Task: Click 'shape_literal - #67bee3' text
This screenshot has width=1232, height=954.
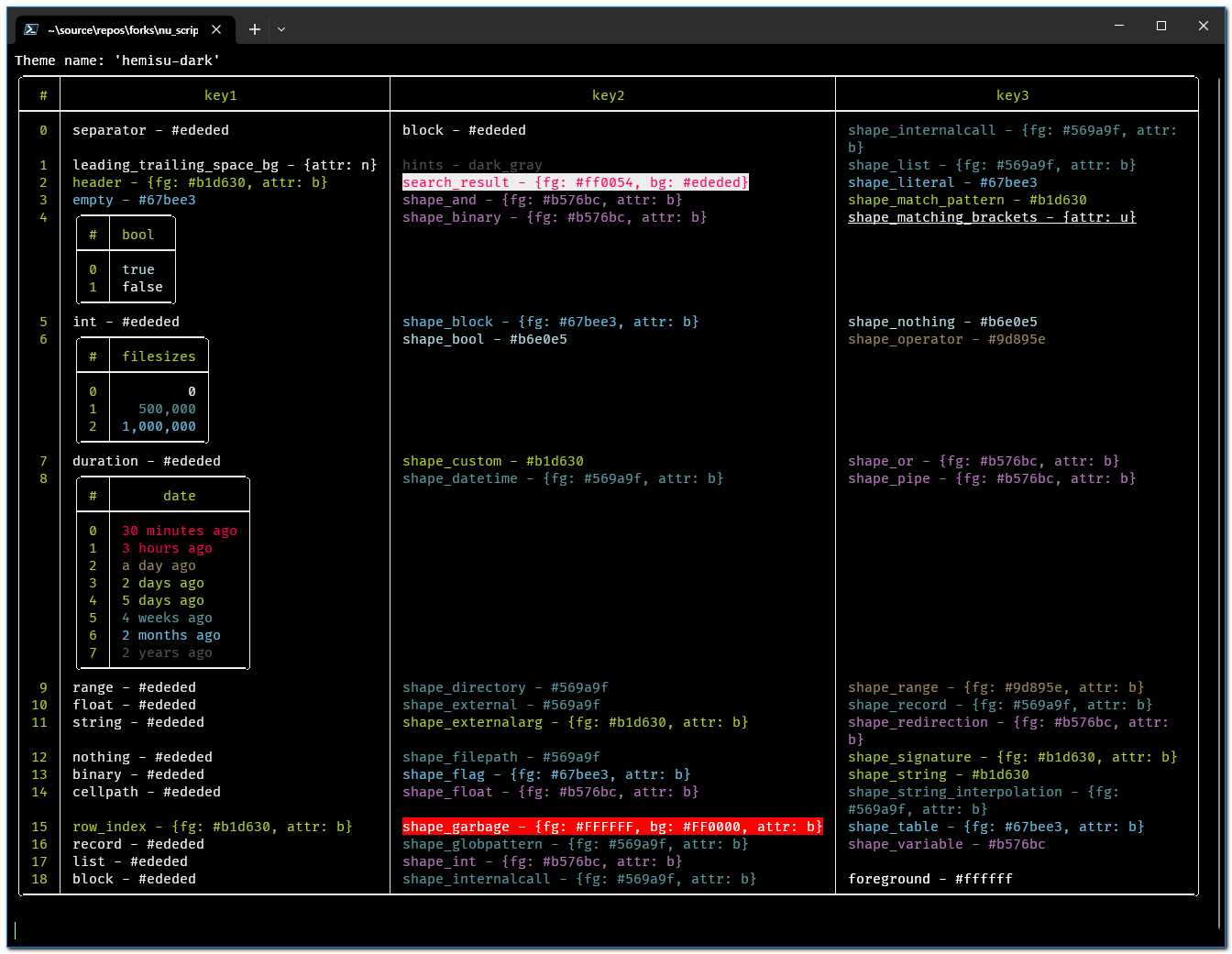Action: tap(942, 182)
